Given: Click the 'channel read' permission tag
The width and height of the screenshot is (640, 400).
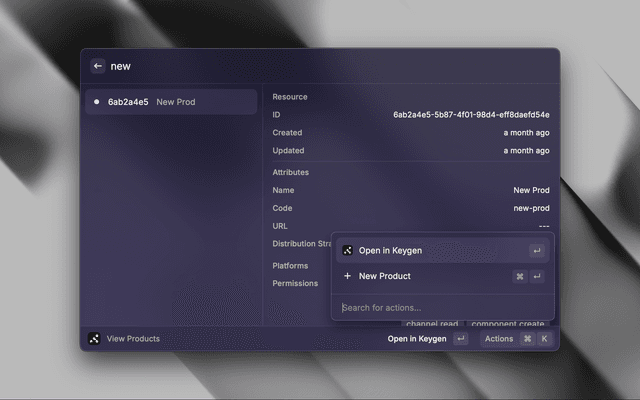Looking at the screenshot, I should pos(432,324).
